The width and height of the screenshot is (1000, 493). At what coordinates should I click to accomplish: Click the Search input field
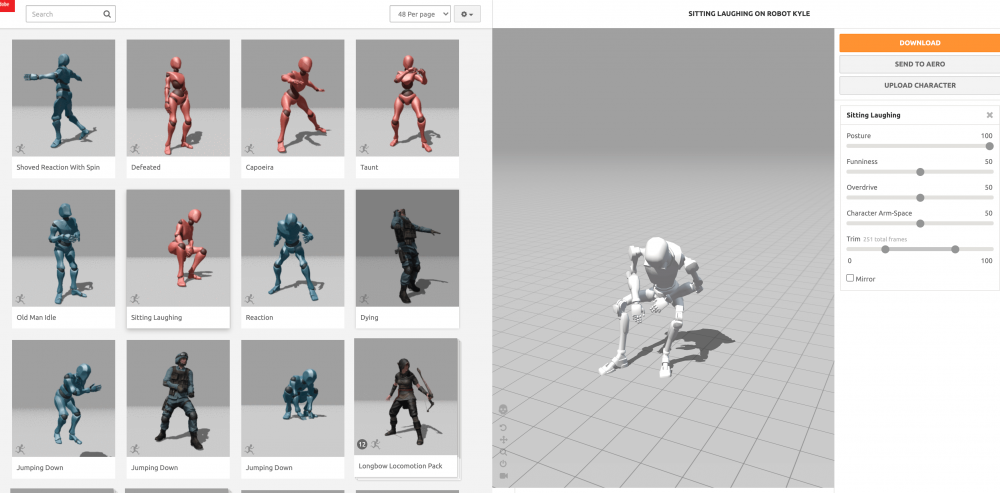click(x=70, y=14)
